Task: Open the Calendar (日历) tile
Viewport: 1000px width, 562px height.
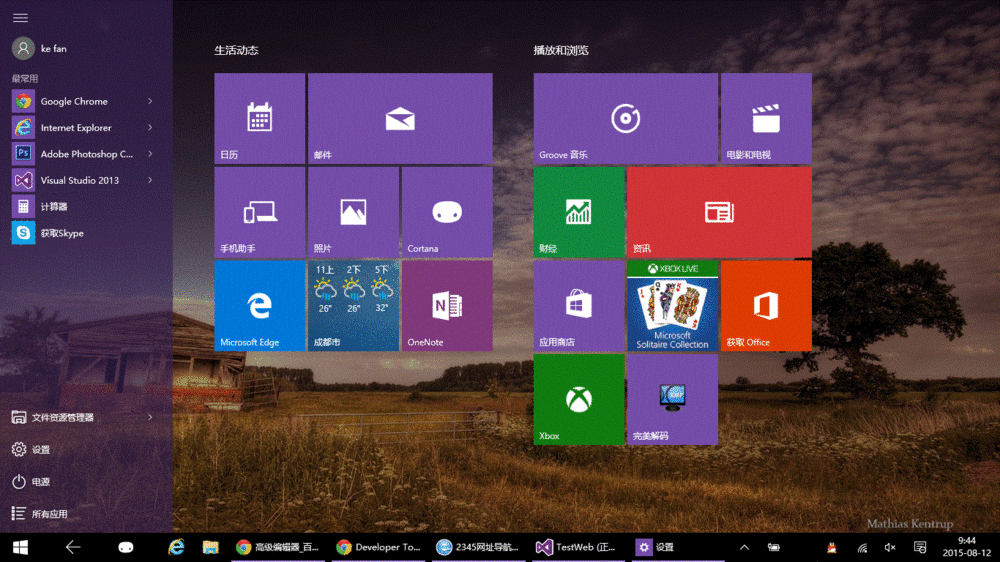Action: (260, 118)
